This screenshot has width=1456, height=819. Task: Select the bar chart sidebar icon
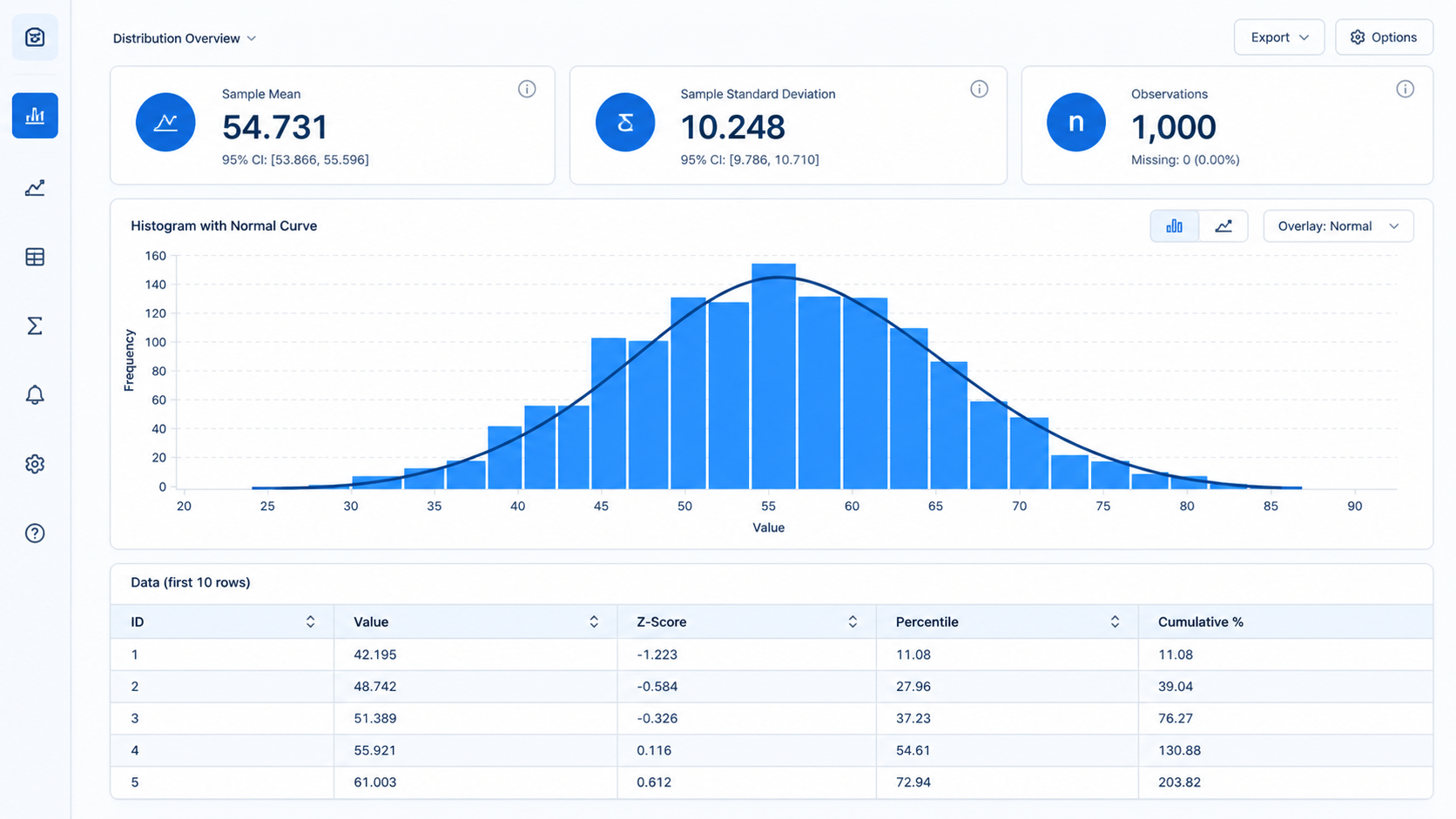click(x=35, y=116)
